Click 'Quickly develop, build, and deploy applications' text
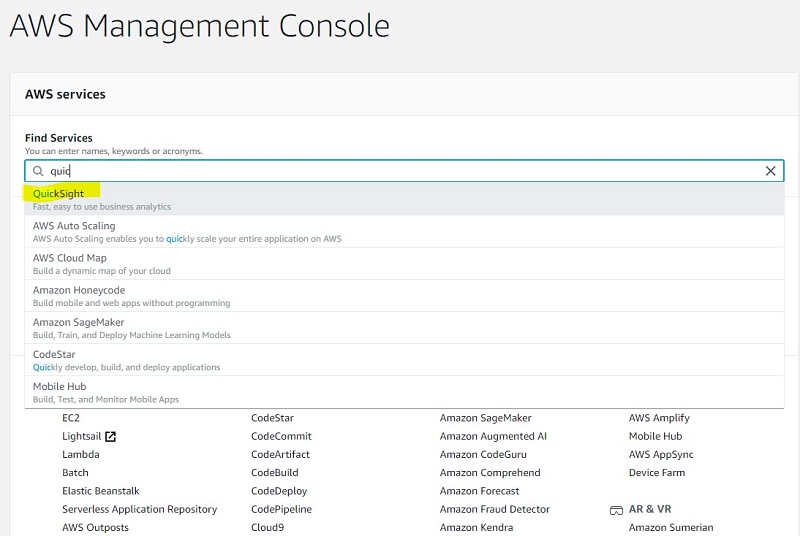The height and width of the screenshot is (536, 800). click(x=127, y=367)
